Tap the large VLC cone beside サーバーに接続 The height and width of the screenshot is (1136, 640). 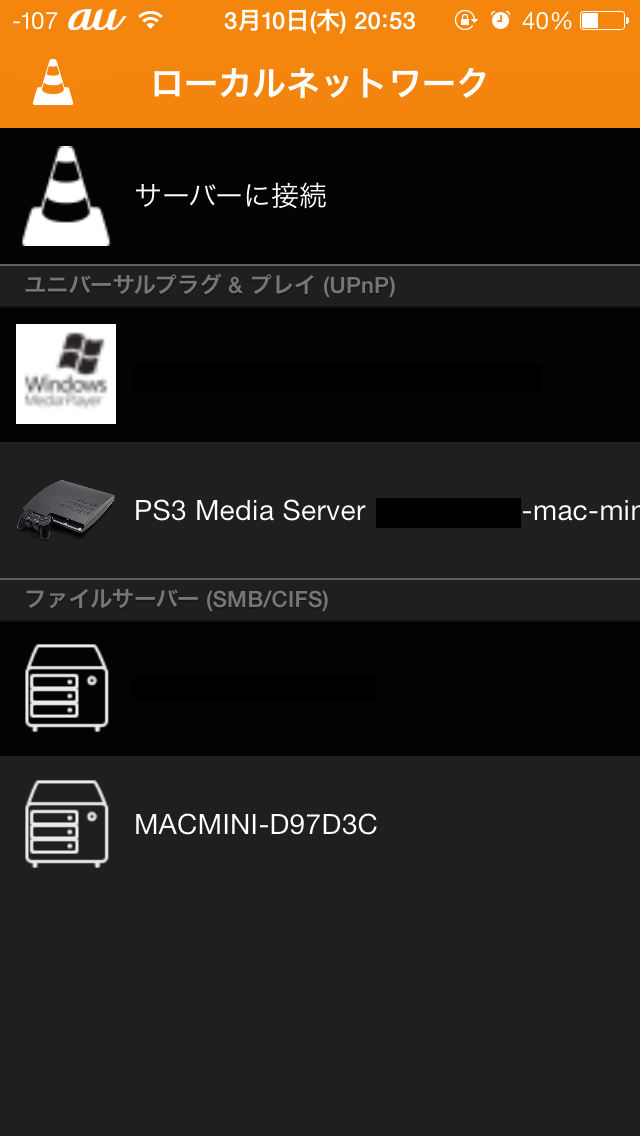point(66,196)
